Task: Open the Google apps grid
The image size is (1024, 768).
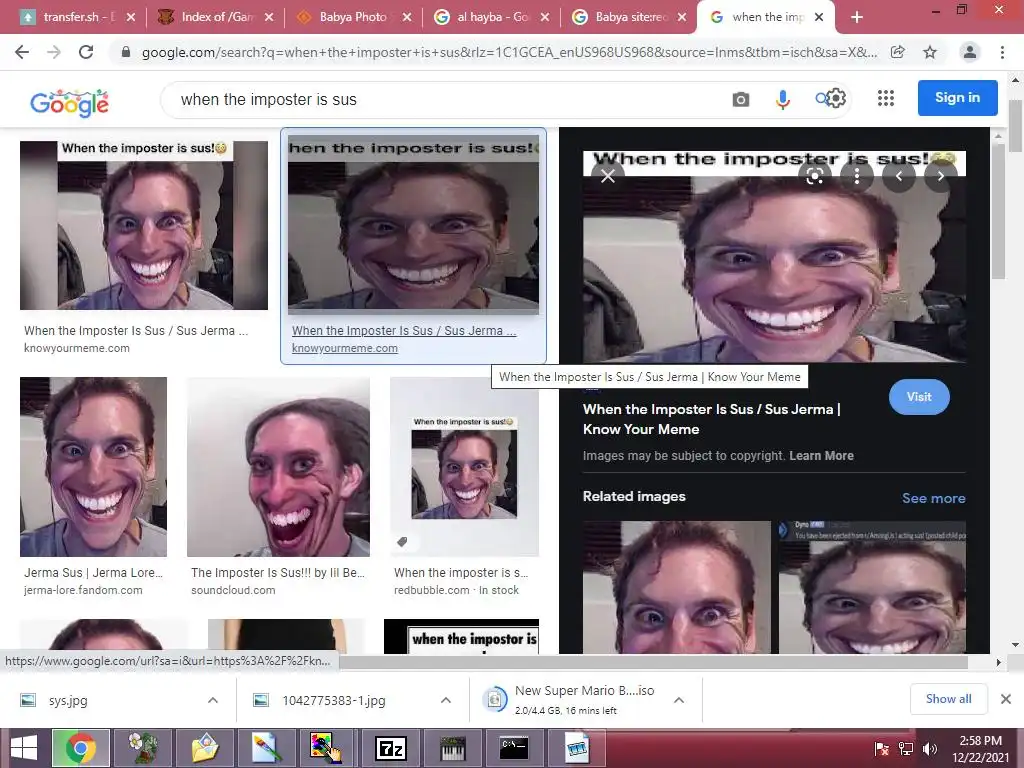Action: [886, 98]
